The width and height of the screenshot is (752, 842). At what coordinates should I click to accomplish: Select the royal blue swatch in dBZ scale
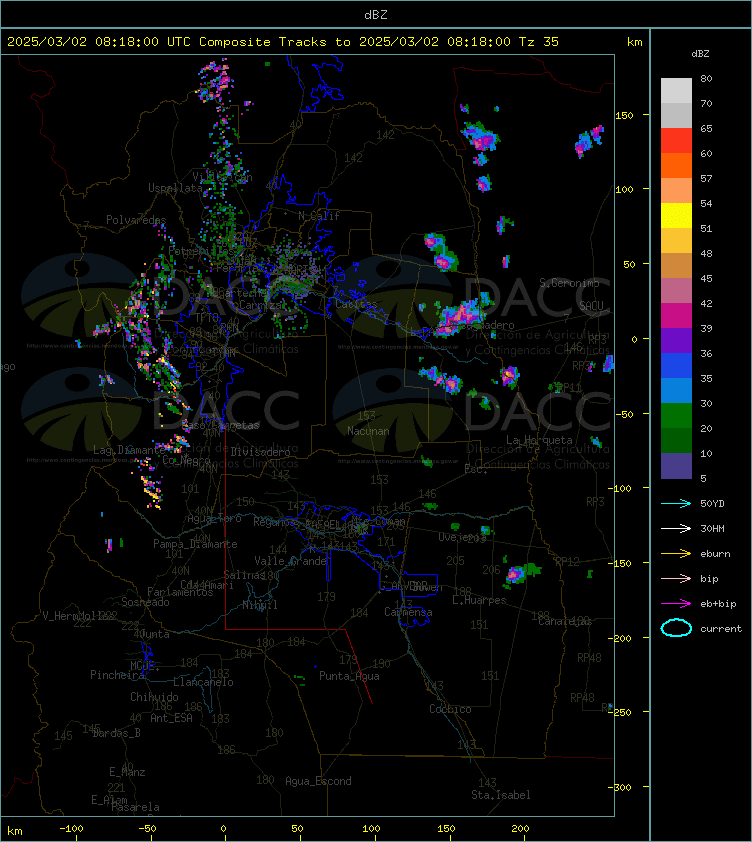tap(676, 365)
